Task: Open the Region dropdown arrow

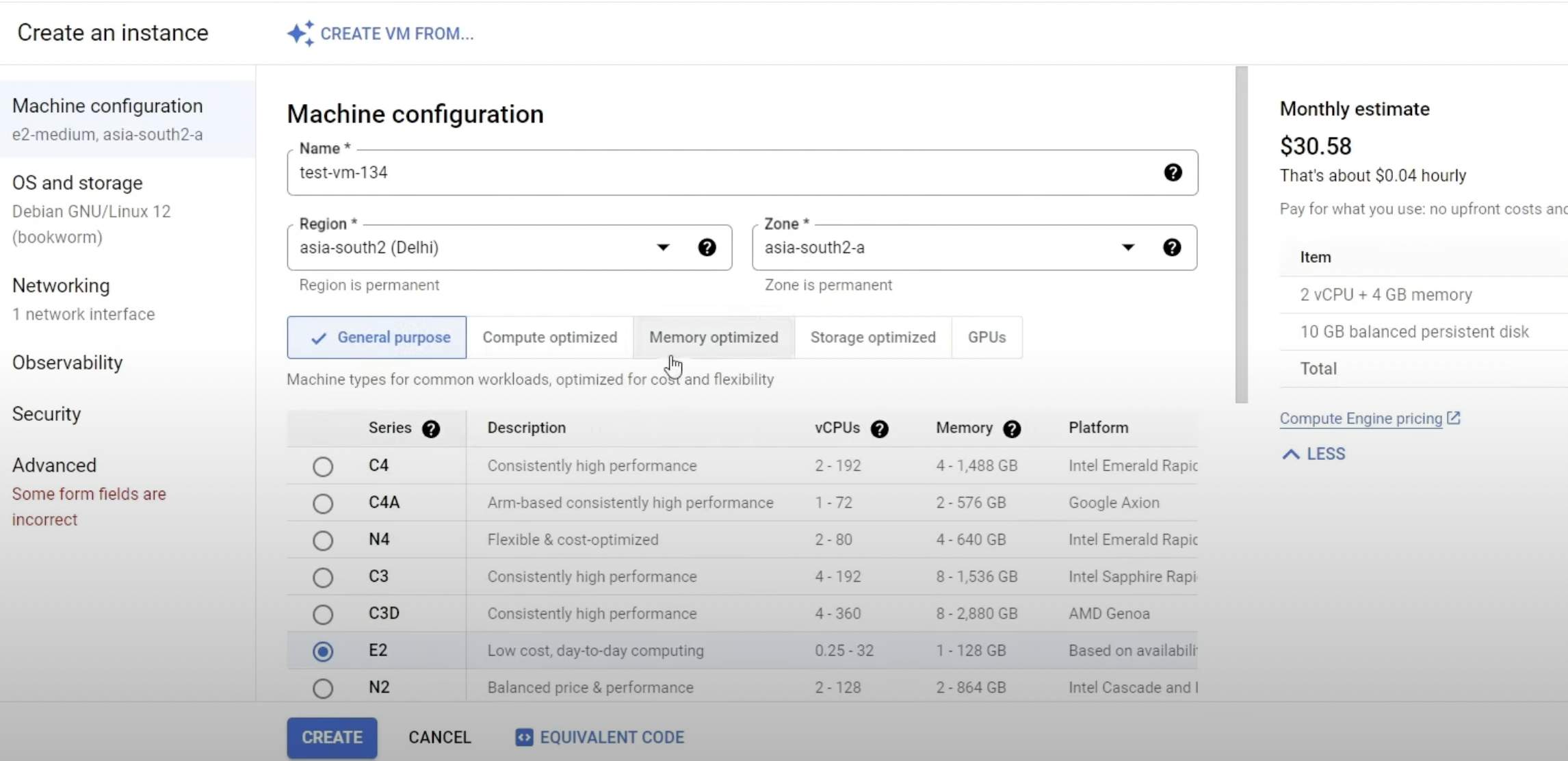Action: click(x=663, y=248)
